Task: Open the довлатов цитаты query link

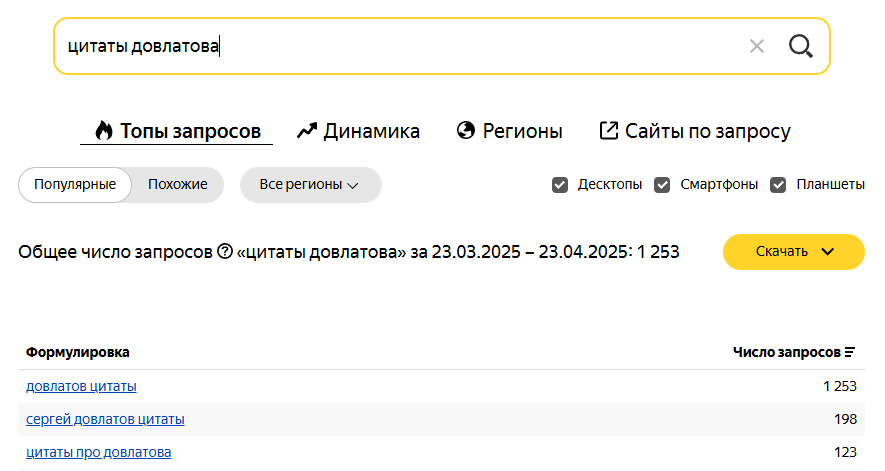Action: tap(81, 386)
